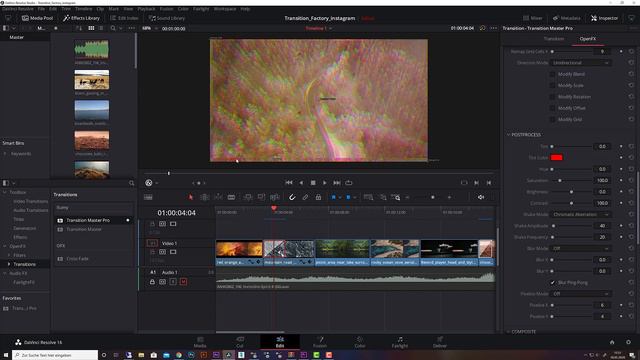Click the Timeline View Options icon

tap(148, 197)
